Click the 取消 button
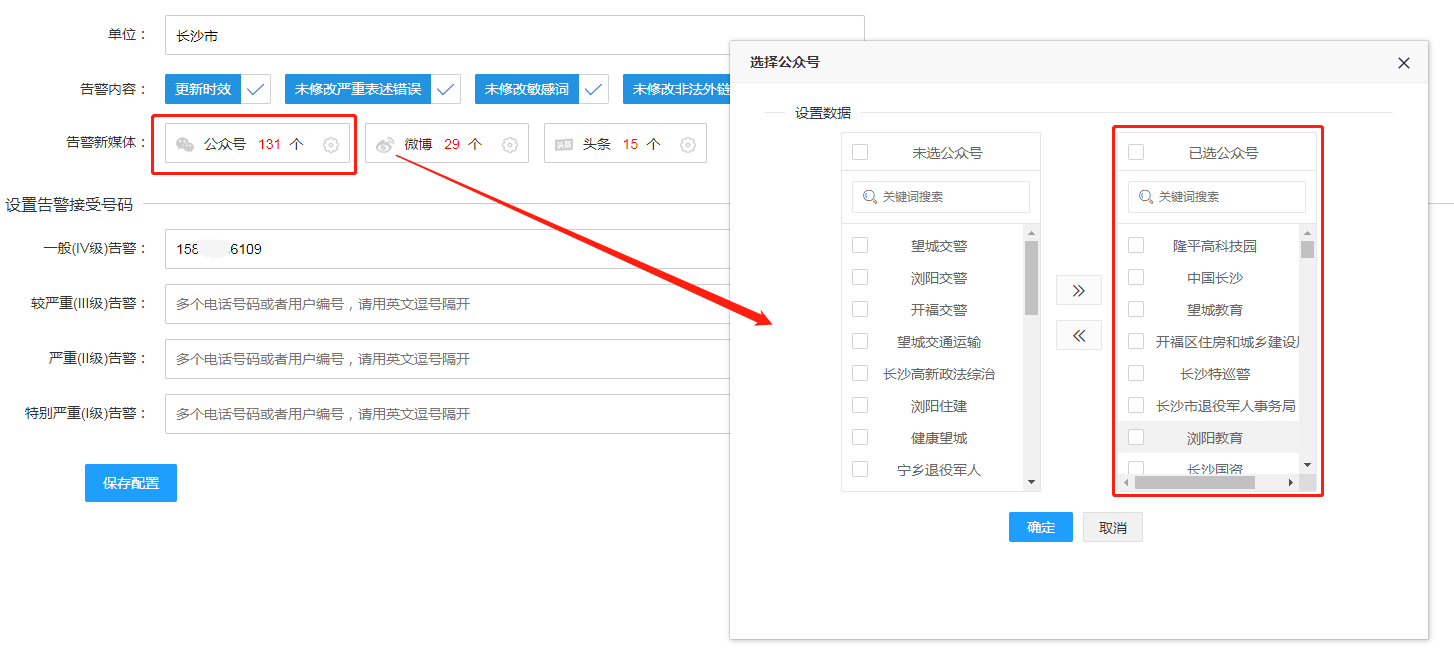 [x=1112, y=527]
